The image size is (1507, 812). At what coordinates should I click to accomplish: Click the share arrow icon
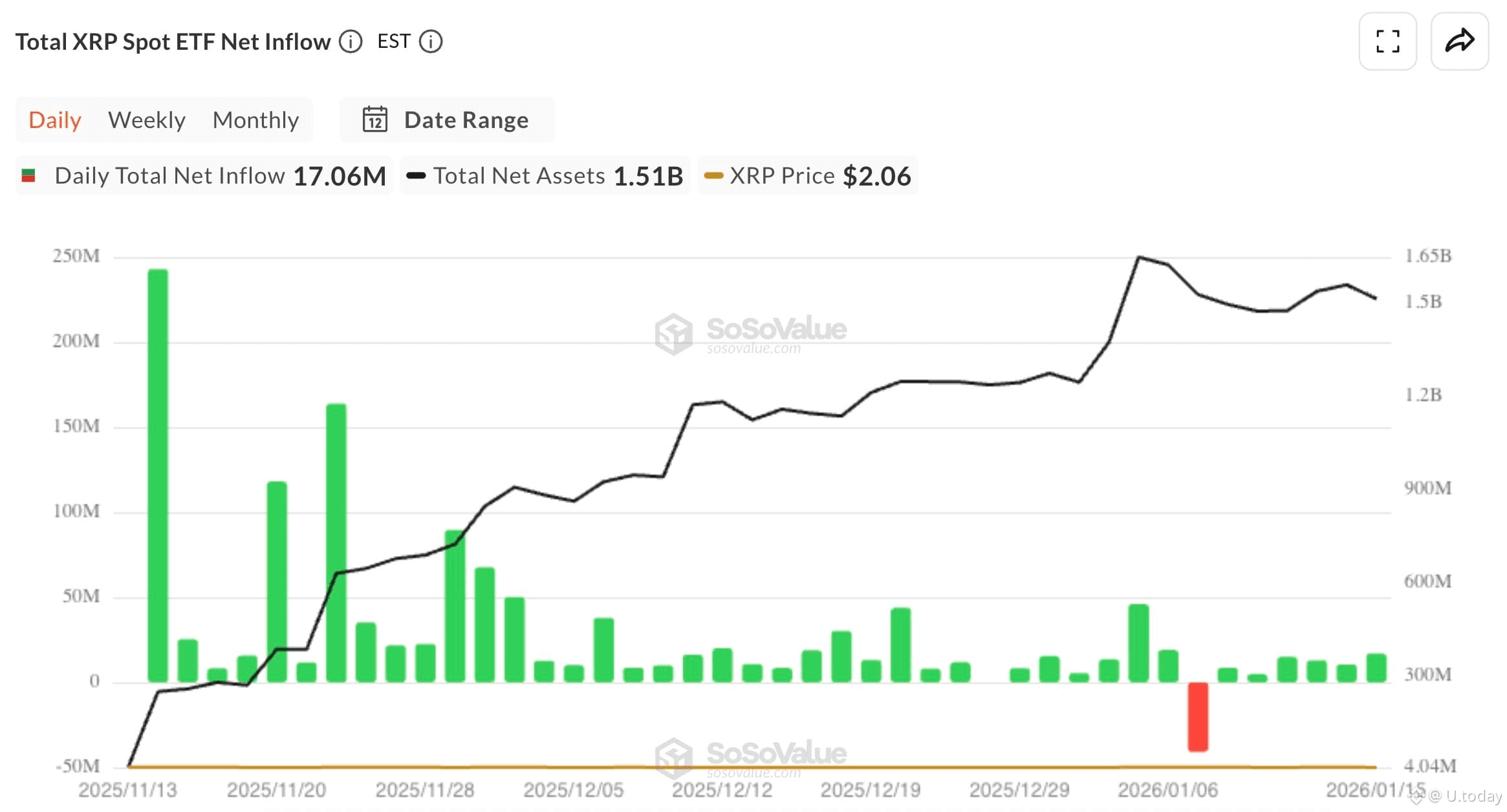(x=1459, y=41)
